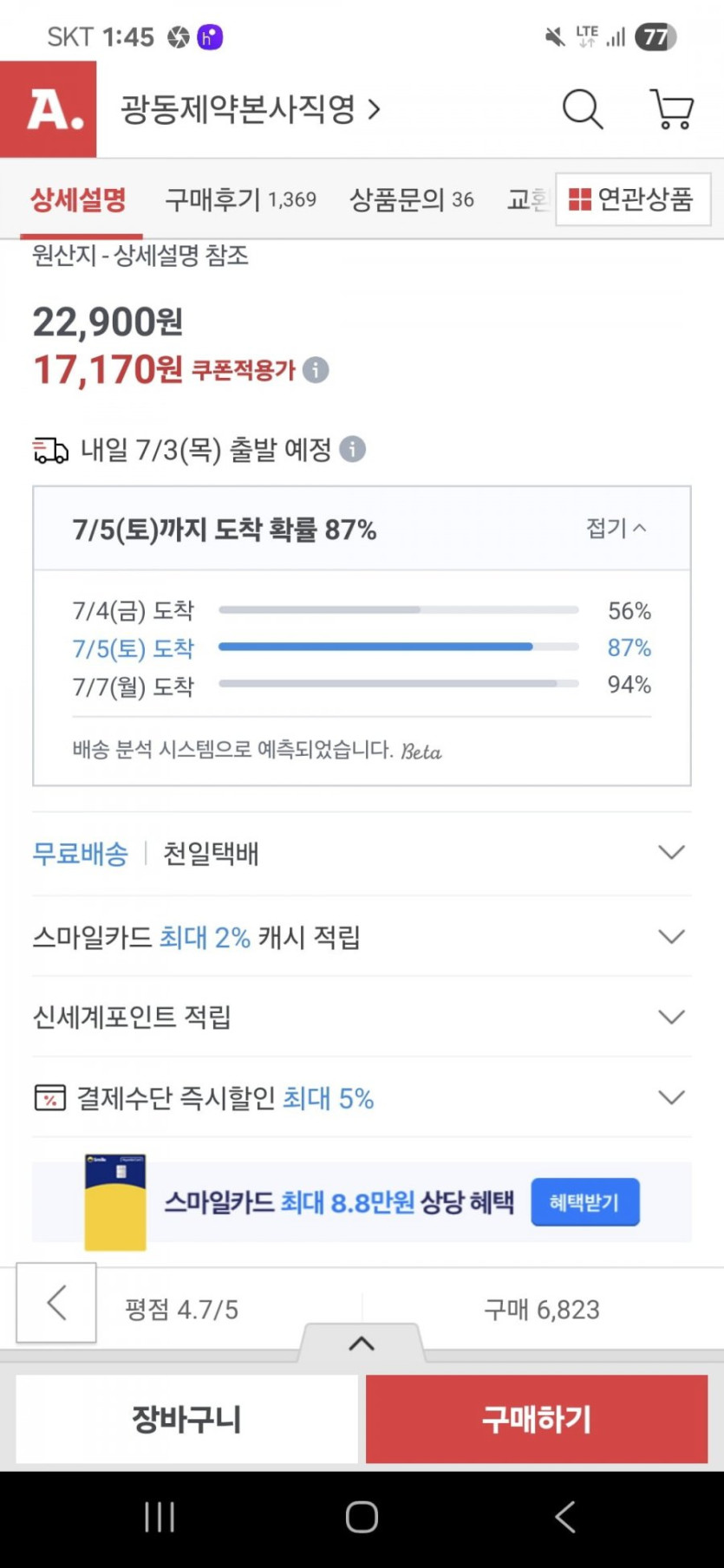Tap the Auction 'A.' home logo
The image size is (724, 1568).
(x=49, y=110)
